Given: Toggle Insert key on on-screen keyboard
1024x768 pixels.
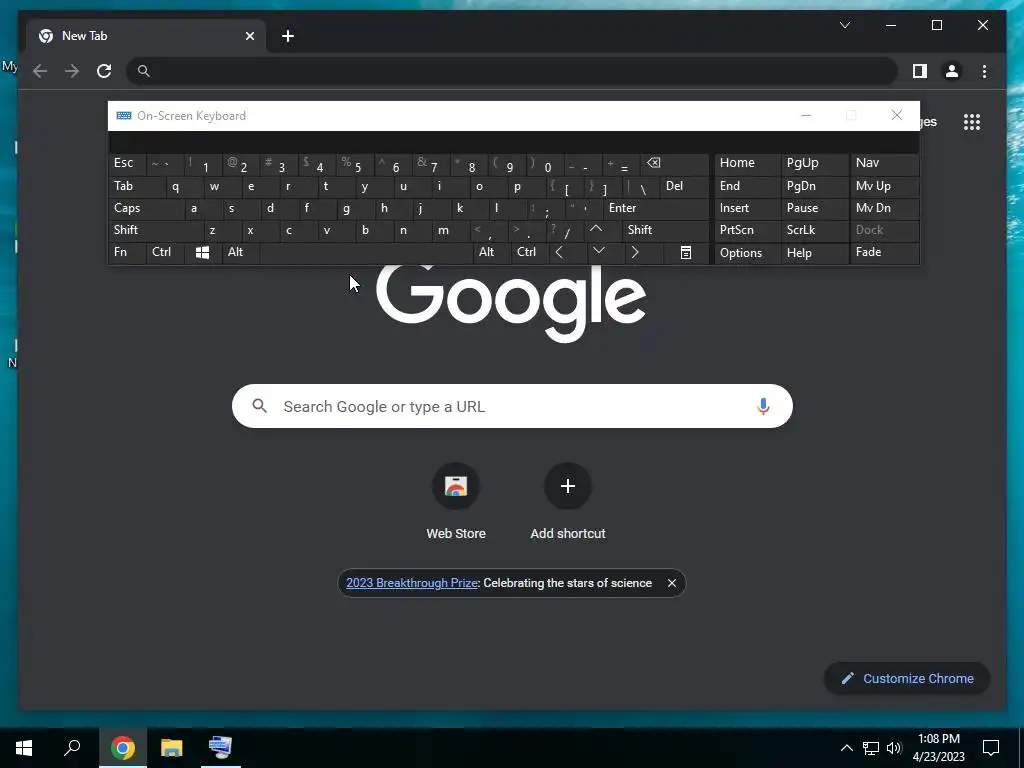Looking at the screenshot, I should pyautogui.click(x=747, y=208).
